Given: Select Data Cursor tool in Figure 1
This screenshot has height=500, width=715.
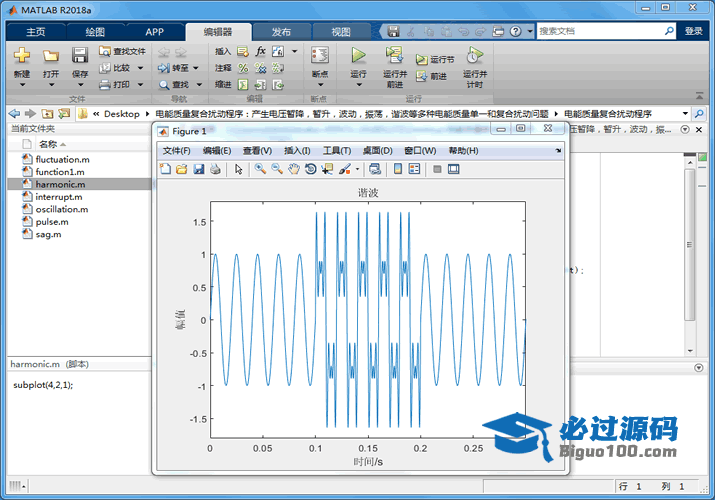Looking at the screenshot, I should [327, 169].
